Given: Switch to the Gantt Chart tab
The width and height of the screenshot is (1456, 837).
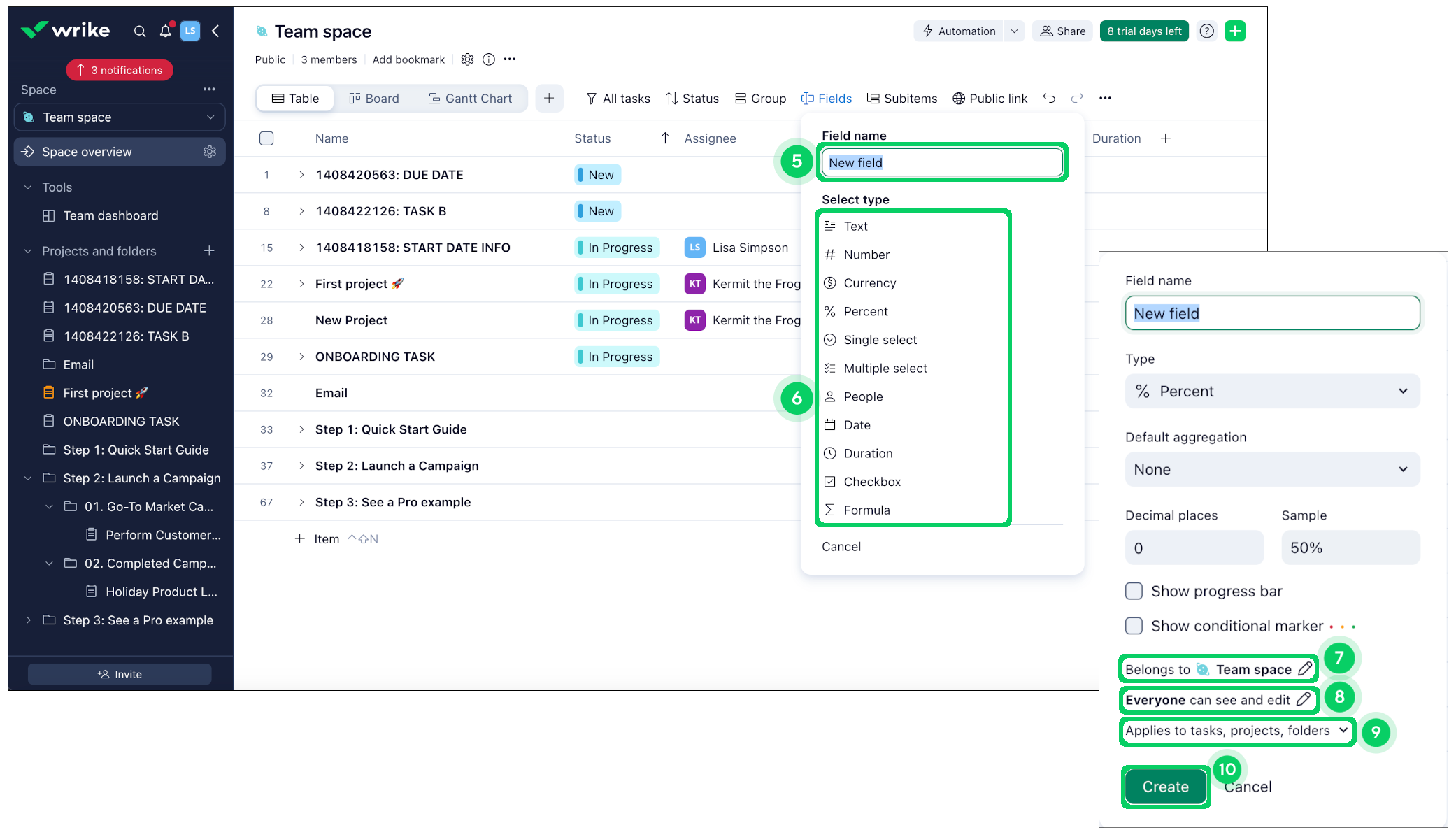Looking at the screenshot, I should point(471,99).
